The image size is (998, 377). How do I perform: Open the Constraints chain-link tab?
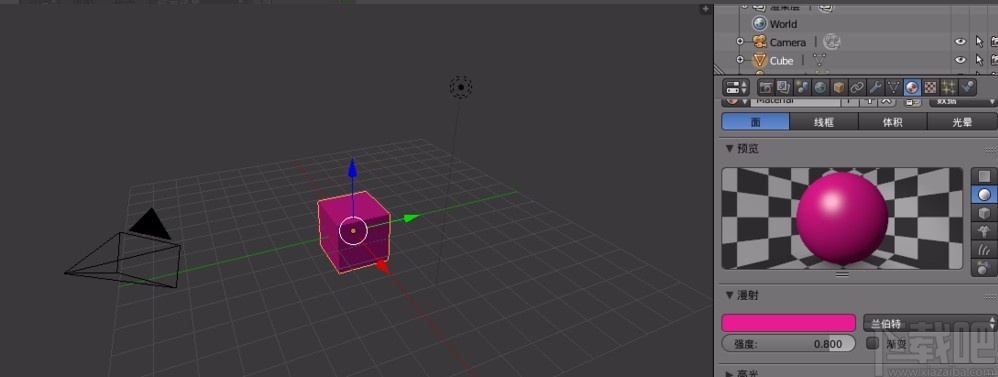pos(858,87)
